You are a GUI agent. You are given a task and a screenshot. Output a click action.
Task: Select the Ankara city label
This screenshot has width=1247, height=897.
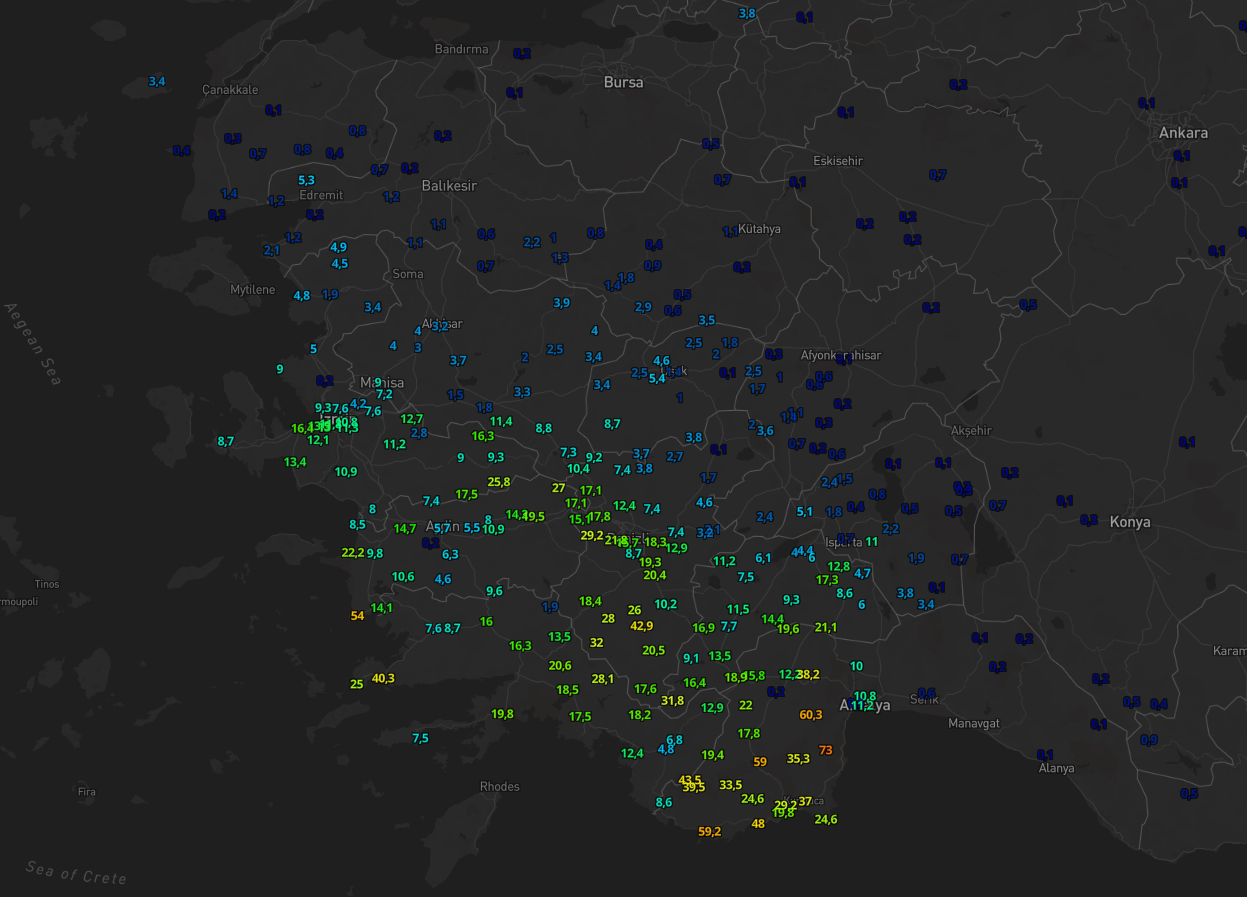[1183, 133]
